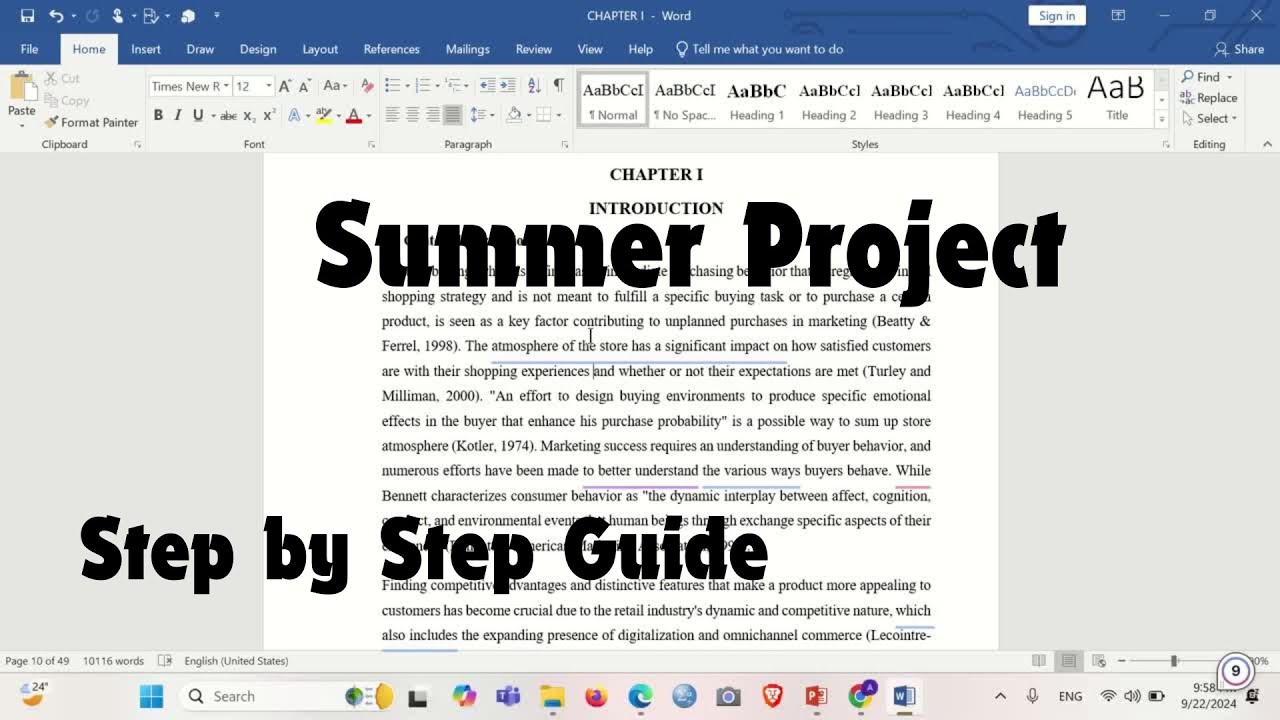Open the Paragraph dialog launcher
This screenshot has height=720, width=1280.
[x=564, y=145]
